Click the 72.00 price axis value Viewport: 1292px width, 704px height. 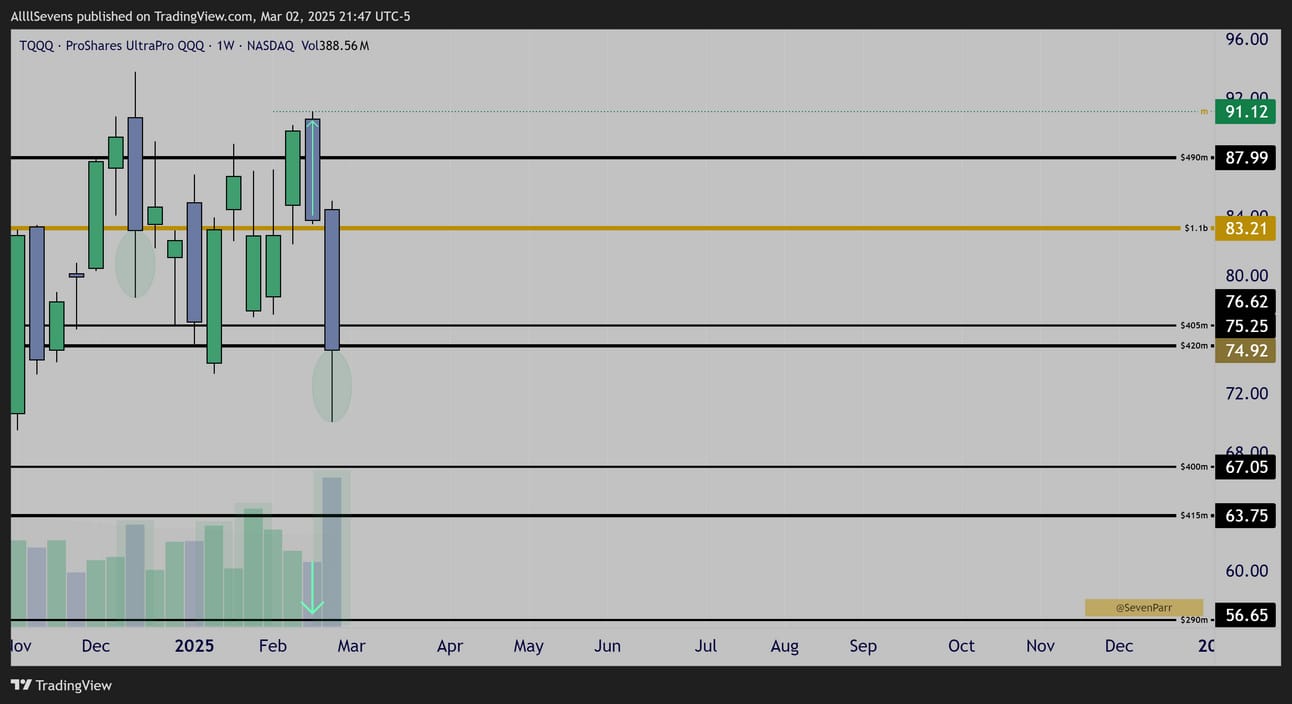click(1246, 393)
